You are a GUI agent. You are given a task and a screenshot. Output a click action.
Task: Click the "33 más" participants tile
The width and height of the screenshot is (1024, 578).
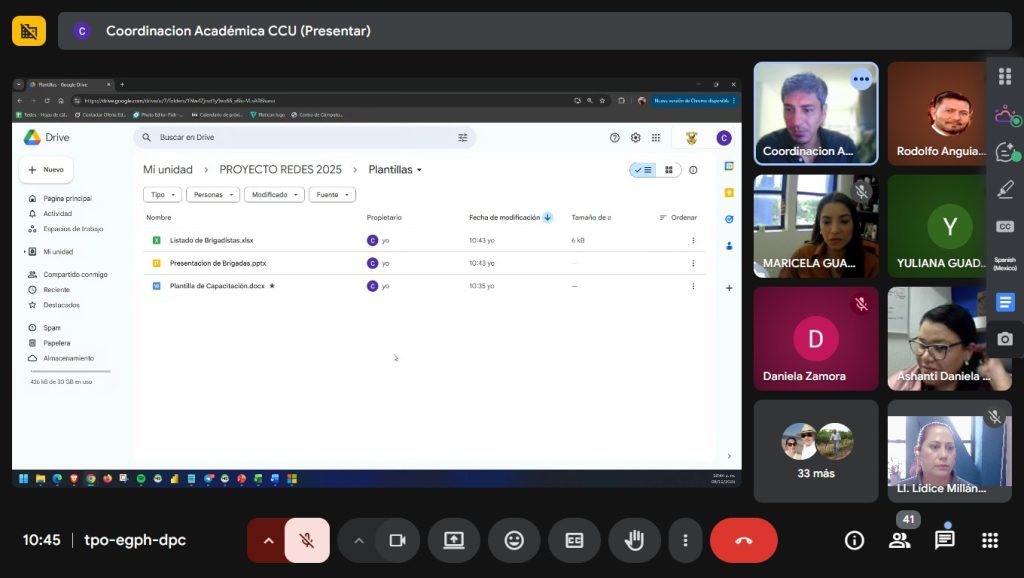(x=816, y=451)
